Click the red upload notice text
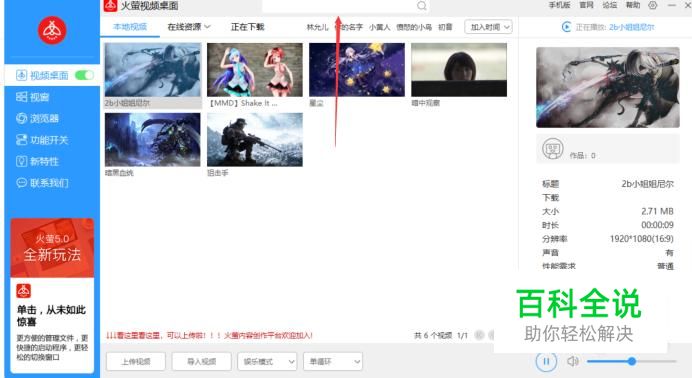The height and width of the screenshot is (378, 692). pyautogui.click(x=209, y=336)
